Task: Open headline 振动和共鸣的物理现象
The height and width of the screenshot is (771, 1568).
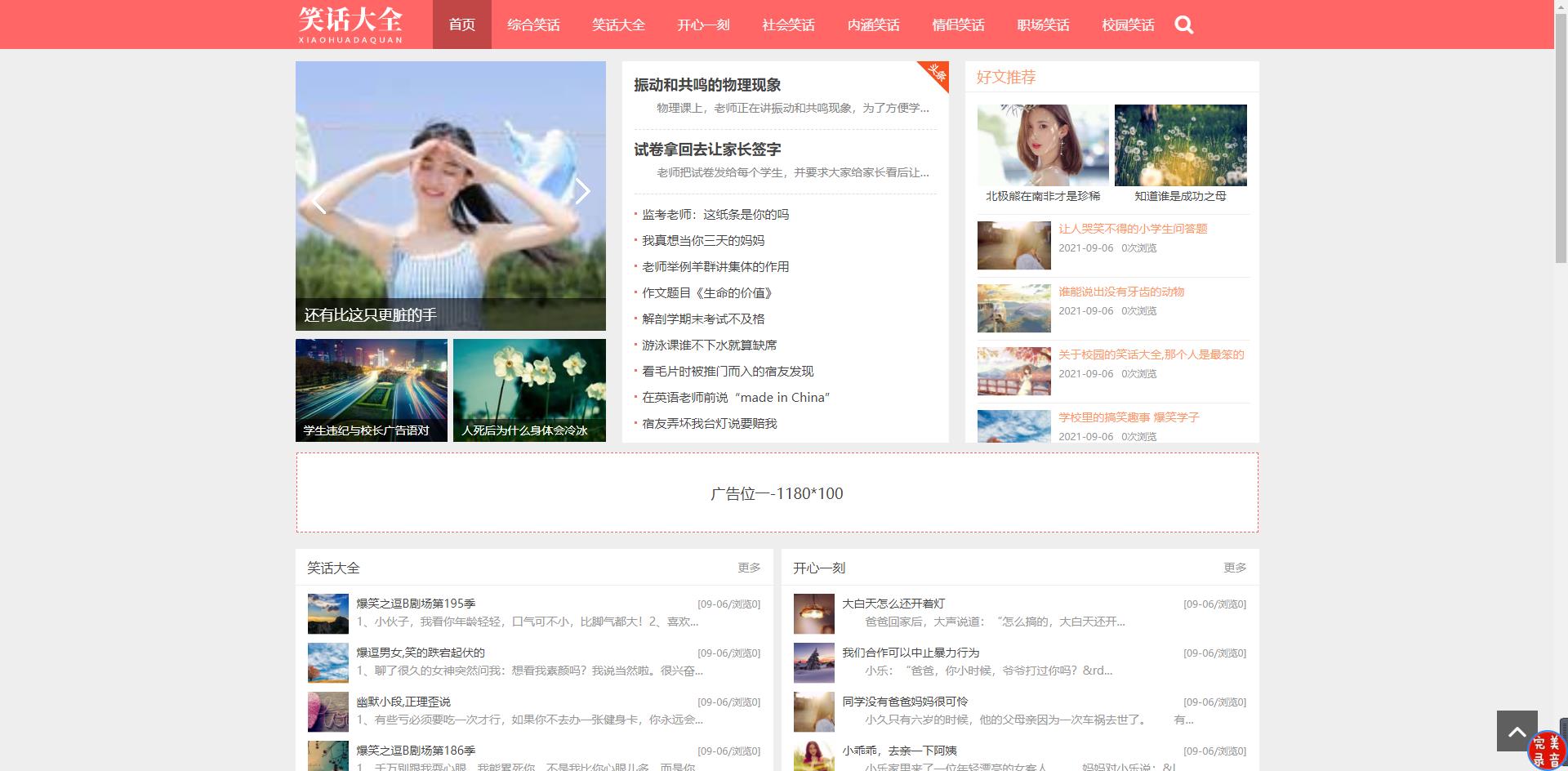Action: (x=707, y=85)
